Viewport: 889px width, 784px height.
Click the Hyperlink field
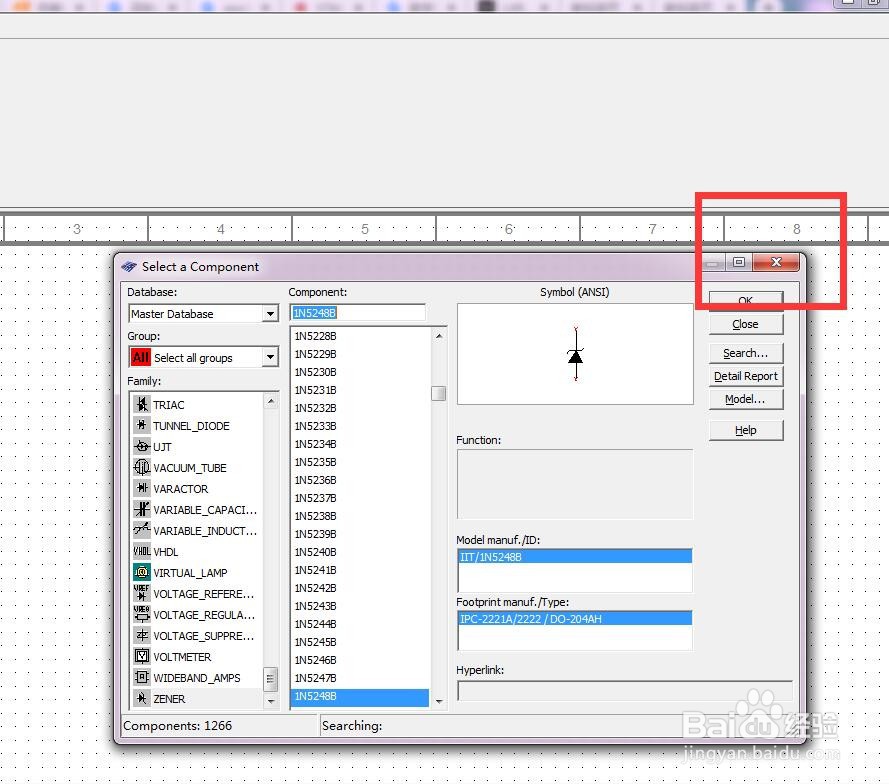point(625,691)
